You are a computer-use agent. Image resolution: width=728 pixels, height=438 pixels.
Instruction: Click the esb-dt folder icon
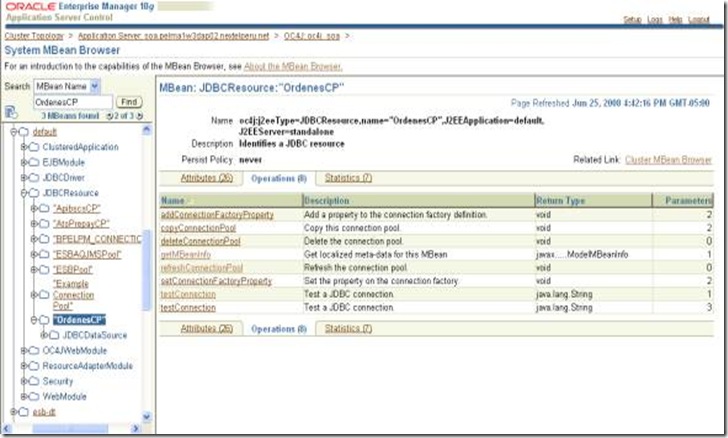(24, 412)
